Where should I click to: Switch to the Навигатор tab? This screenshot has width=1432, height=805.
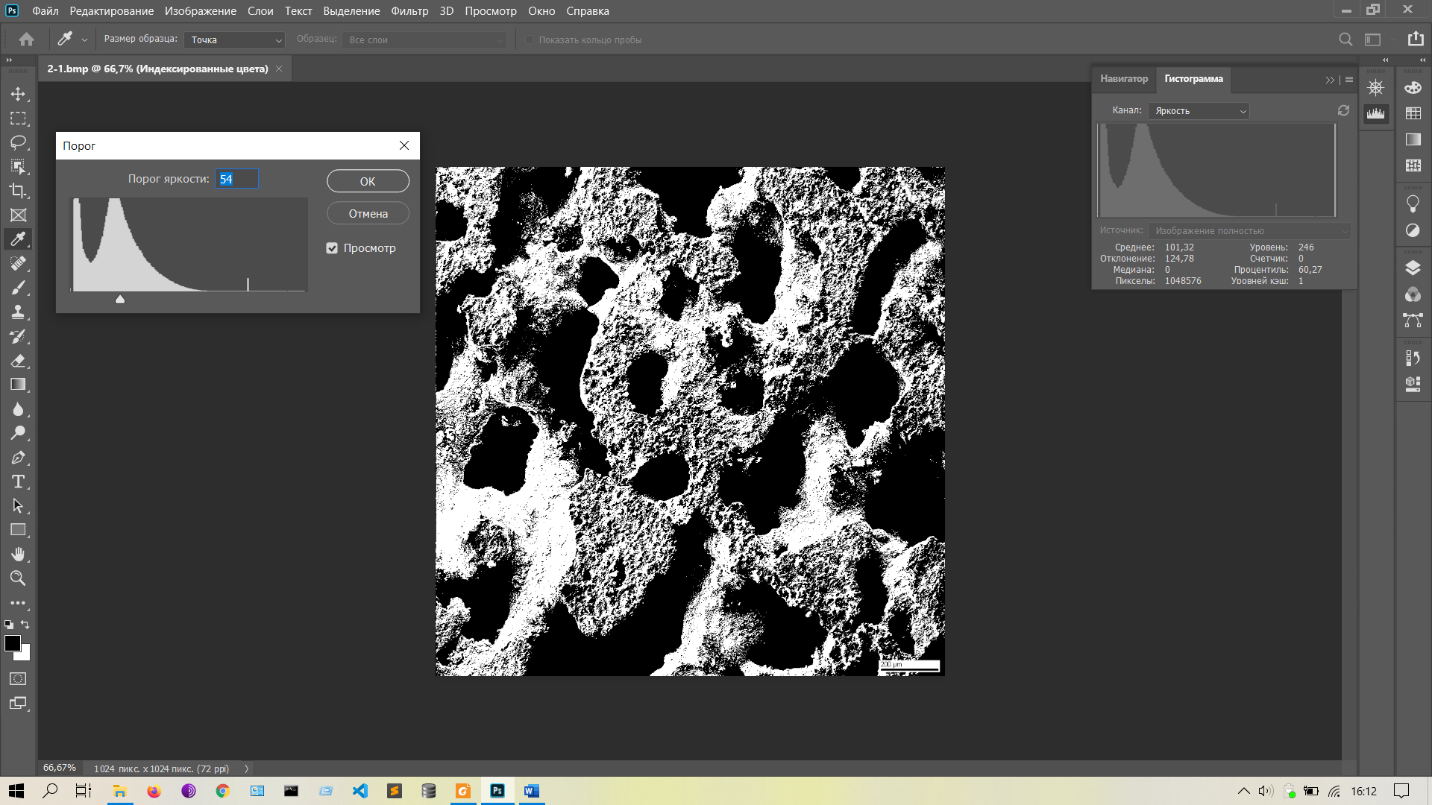[1124, 79]
